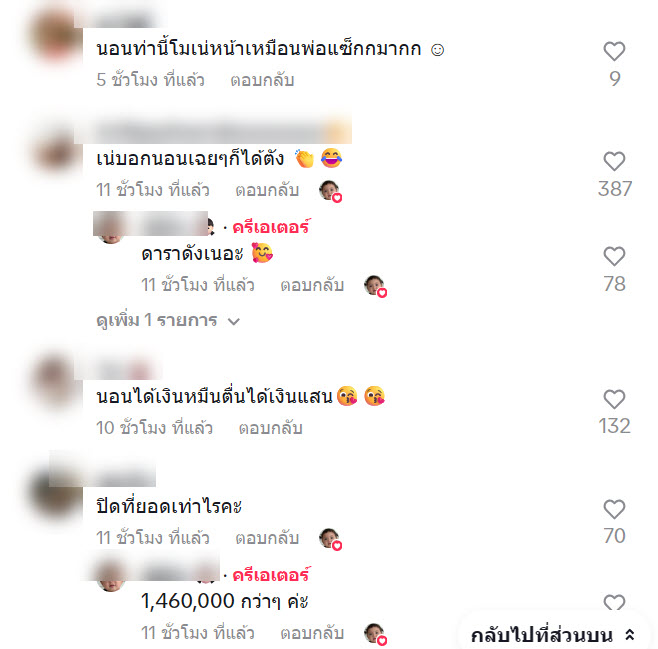This screenshot has width=658, height=649.
Task: Like the creator reply "ดาราดังเนอะ"
Action: [x=614, y=256]
